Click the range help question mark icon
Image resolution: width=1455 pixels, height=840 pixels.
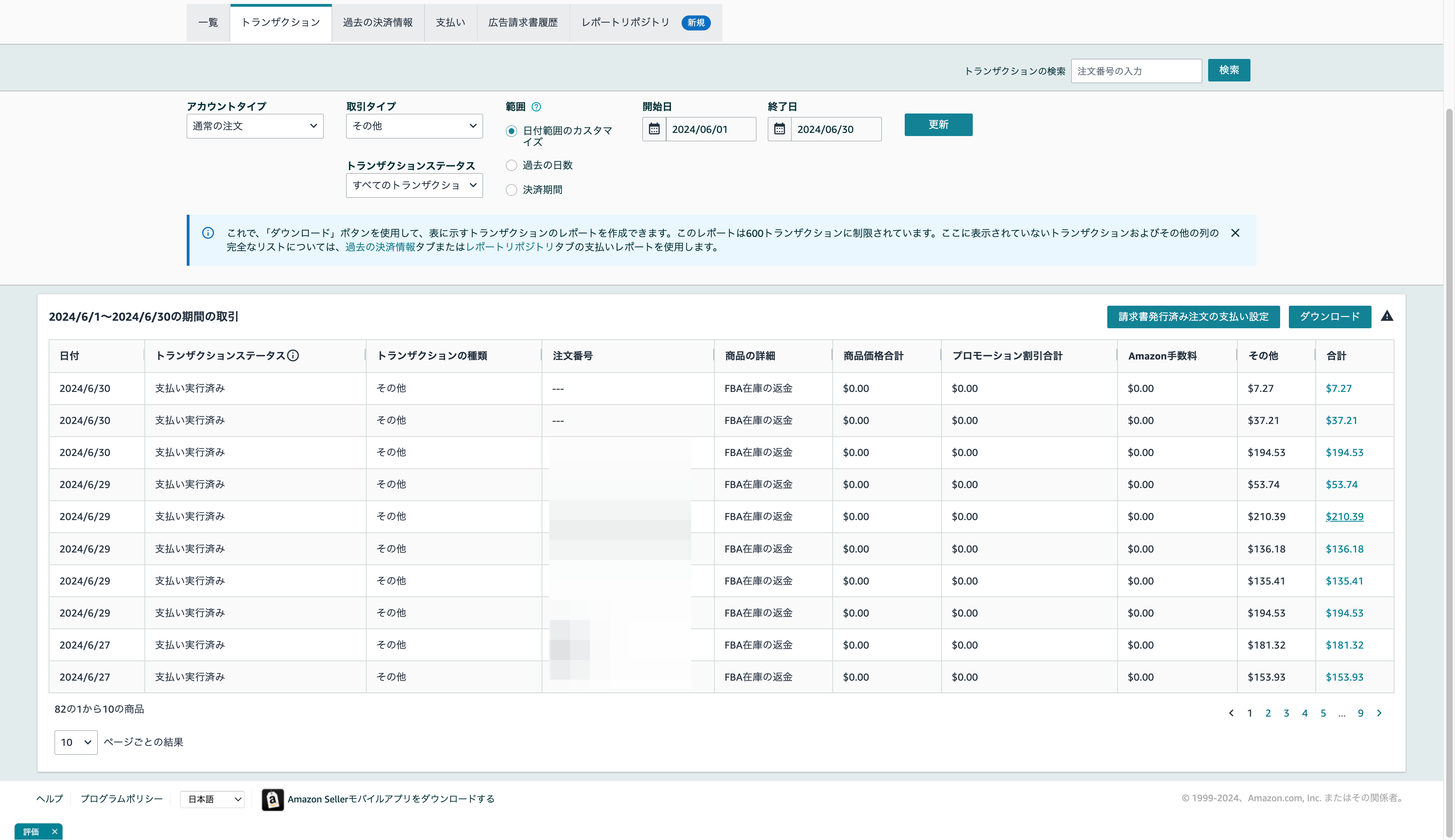click(x=536, y=107)
